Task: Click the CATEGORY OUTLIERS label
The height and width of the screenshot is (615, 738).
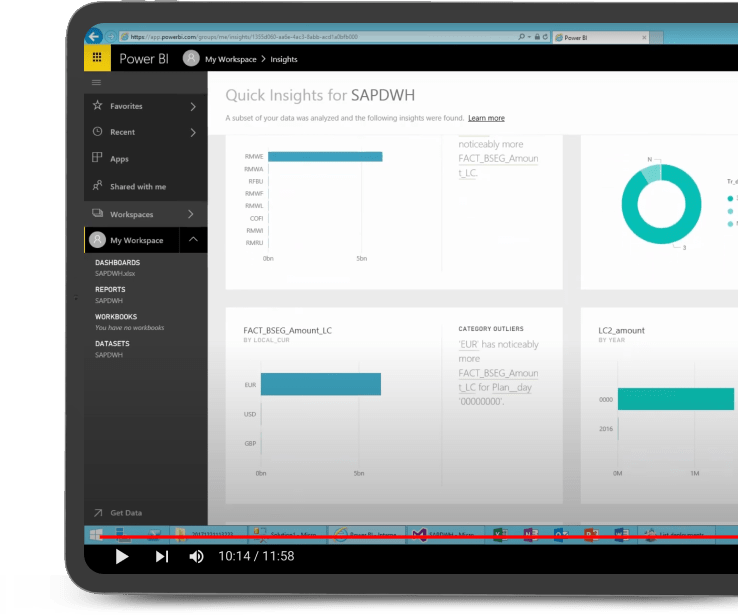Action: point(491,329)
